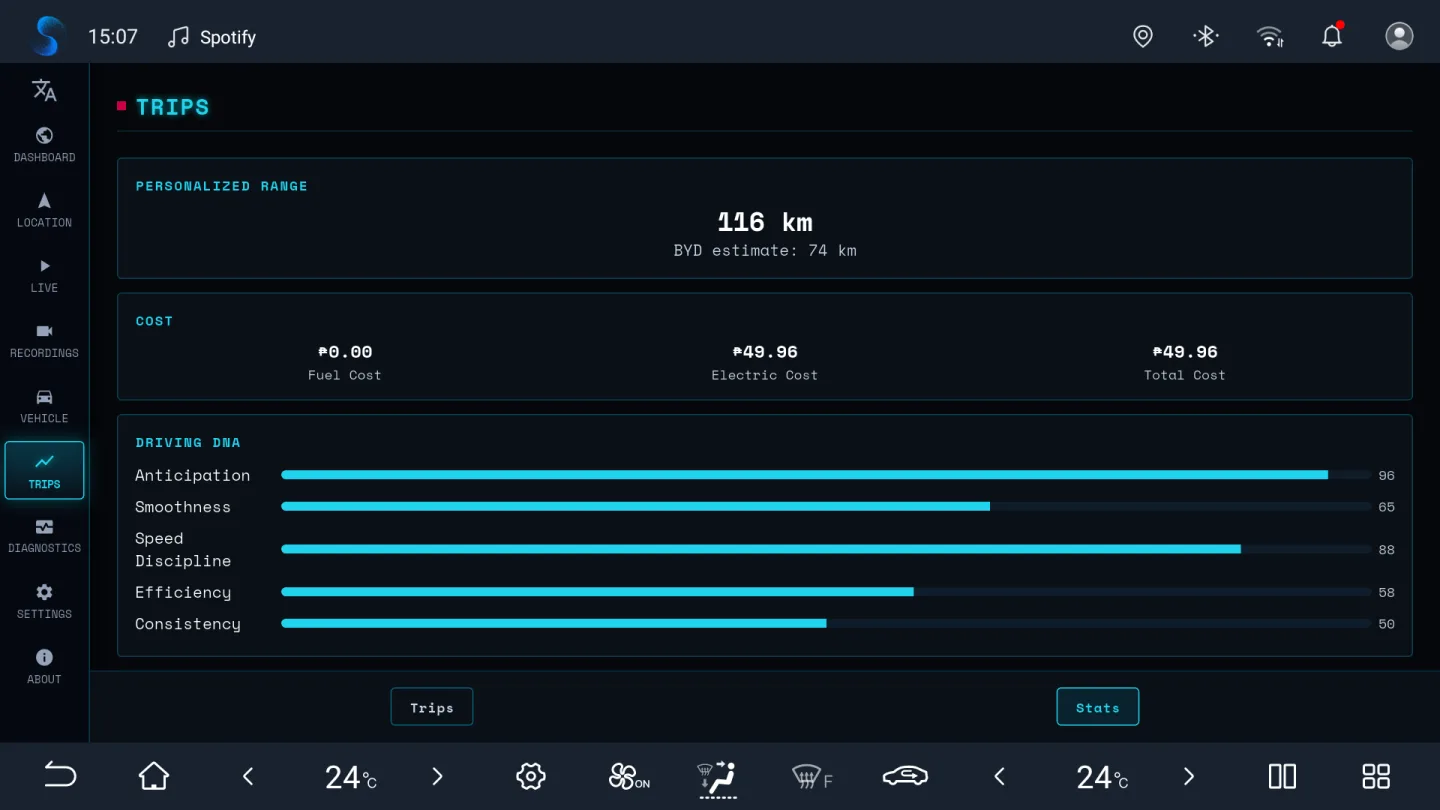
Task: Tap the Fuel Cost value
Action: click(345, 352)
